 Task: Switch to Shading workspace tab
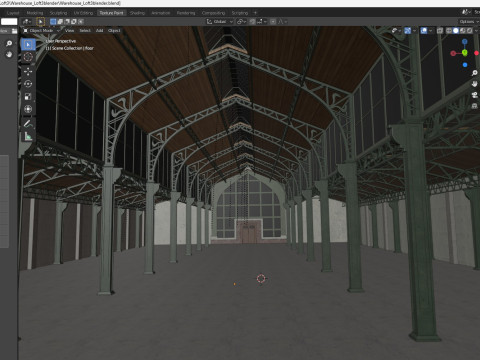click(137, 13)
